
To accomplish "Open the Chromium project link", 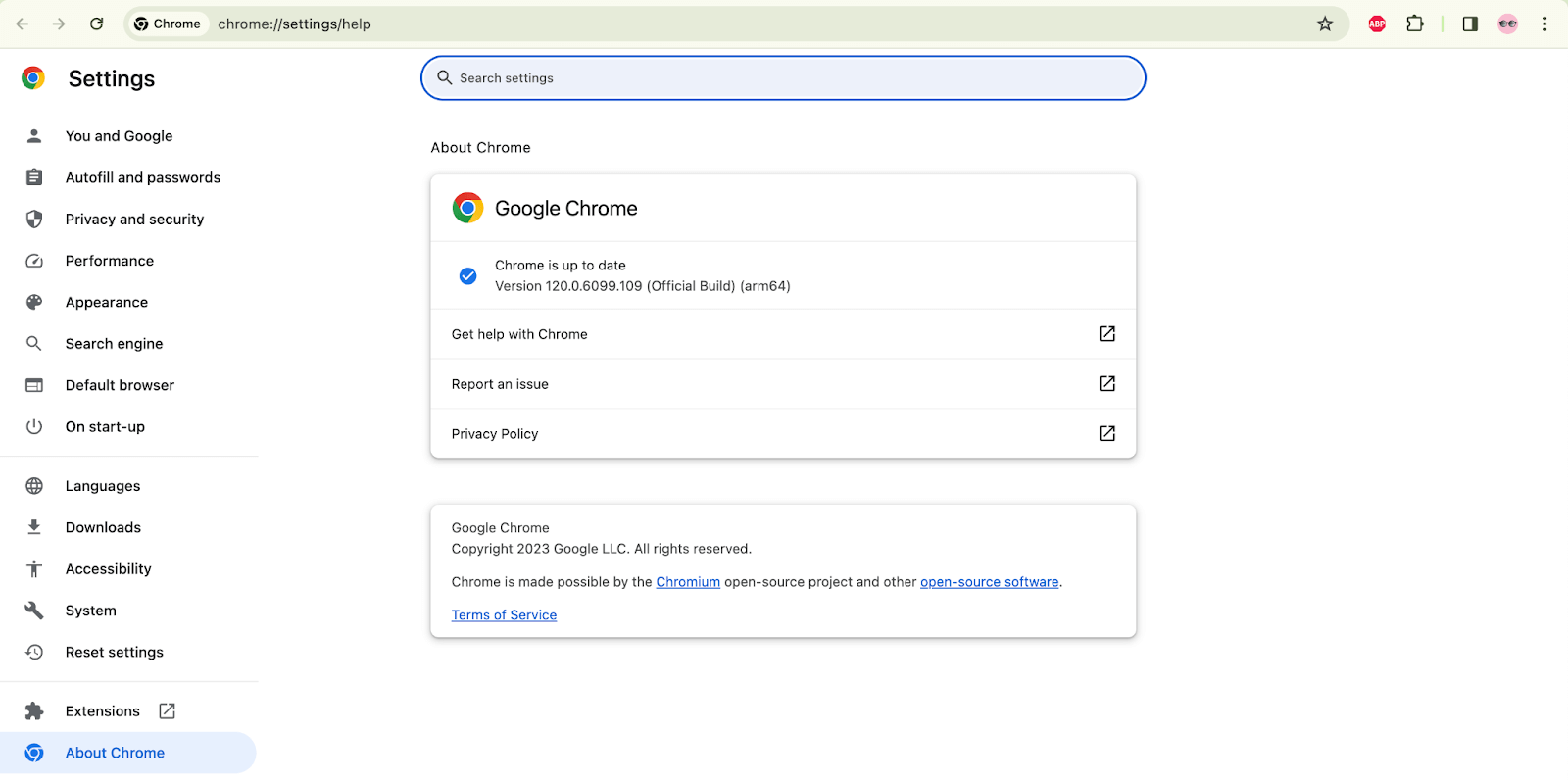I will [x=688, y=582].
